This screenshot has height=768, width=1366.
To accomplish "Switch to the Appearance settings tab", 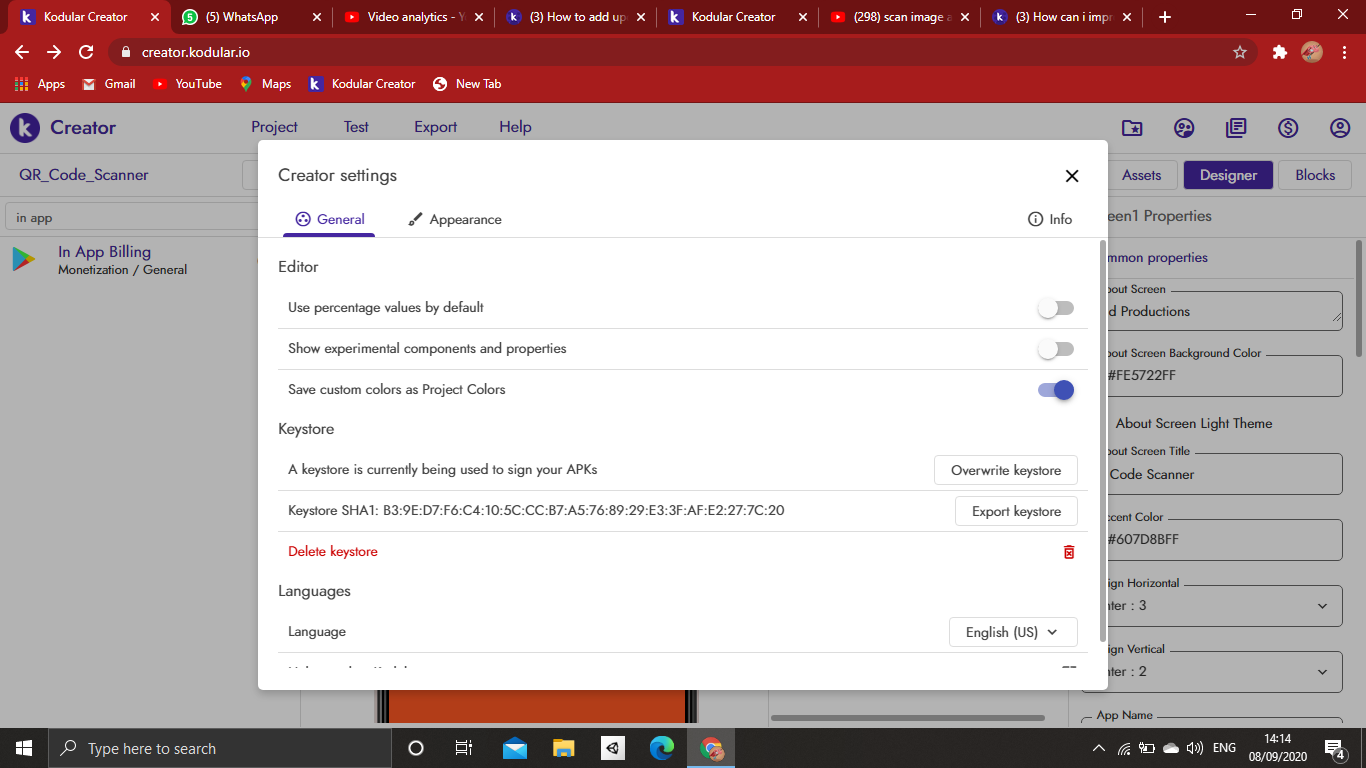I will click(x=455, y=219).
